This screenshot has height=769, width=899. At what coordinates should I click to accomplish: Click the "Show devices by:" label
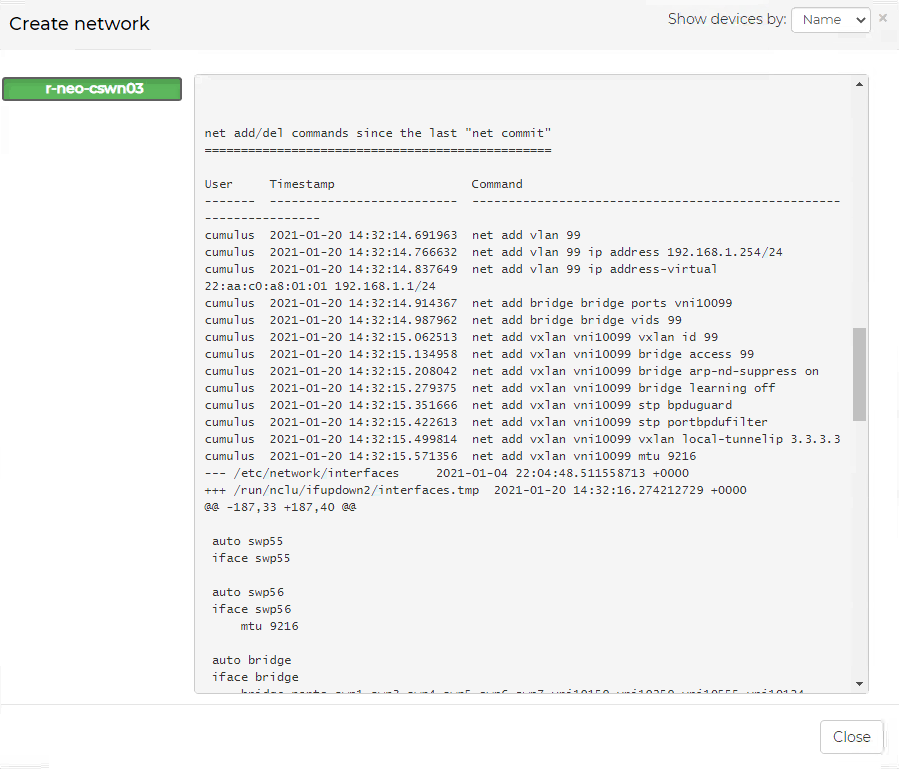(726, 19)
